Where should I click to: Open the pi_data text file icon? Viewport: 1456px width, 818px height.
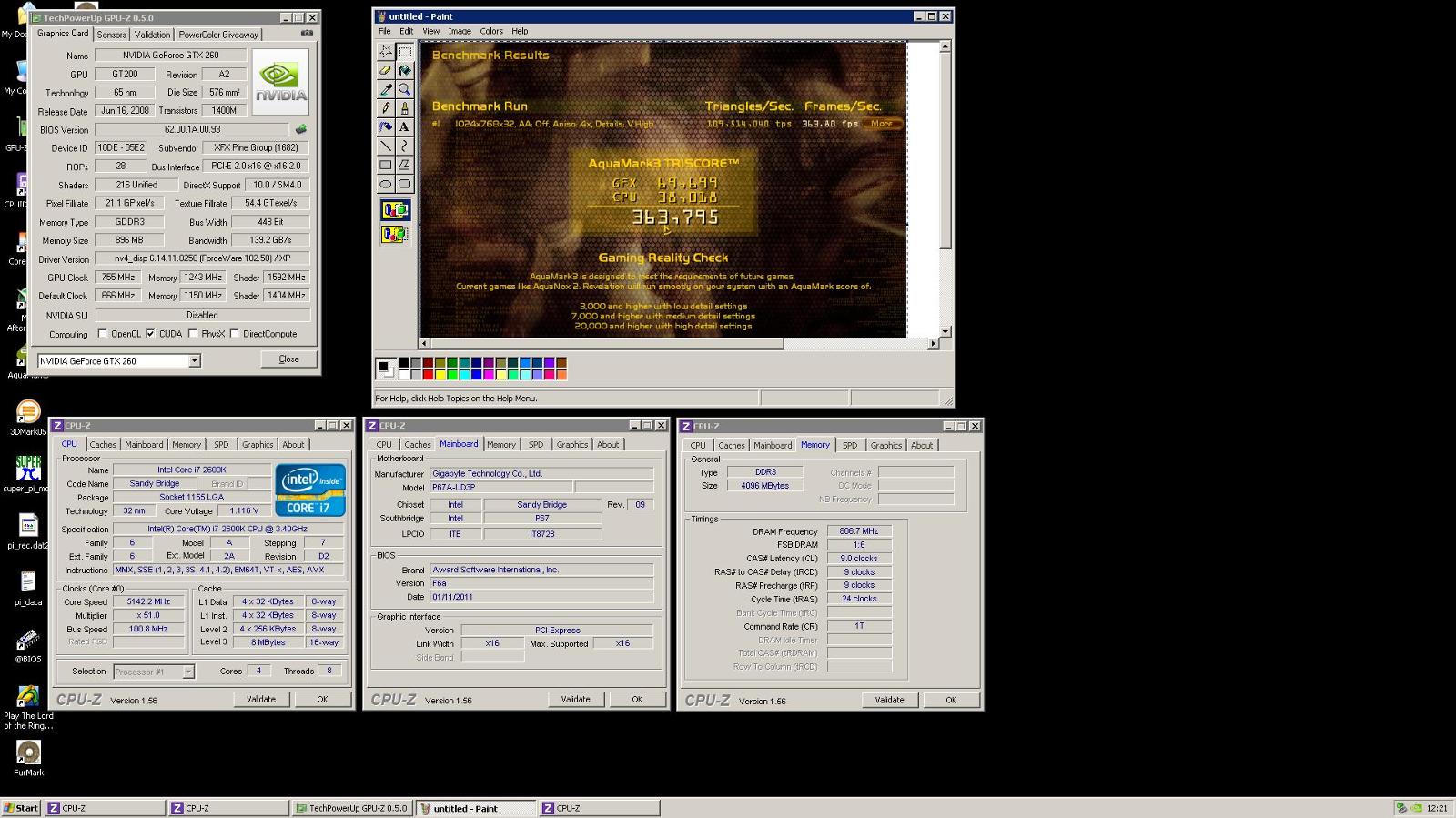tap(28, 587)
